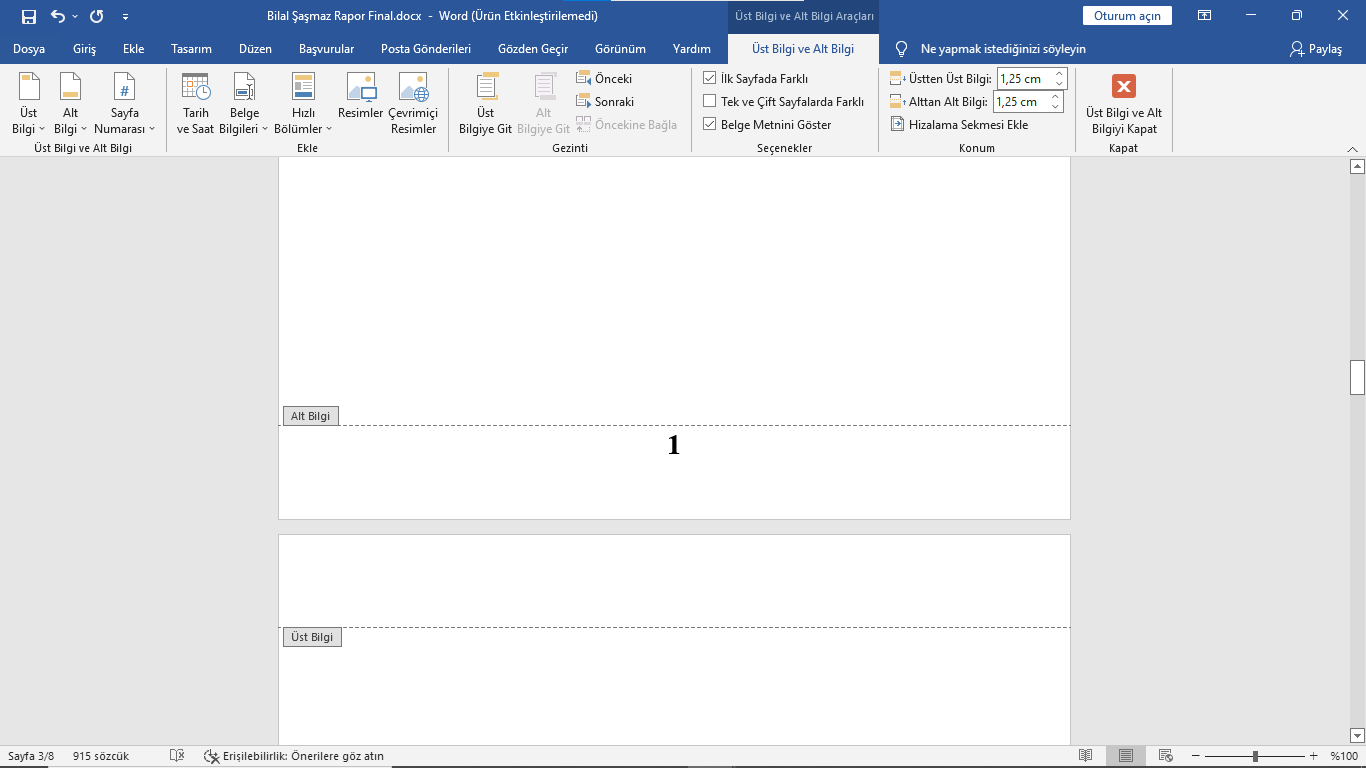Click the %100 zoom level

point(1342,756)
